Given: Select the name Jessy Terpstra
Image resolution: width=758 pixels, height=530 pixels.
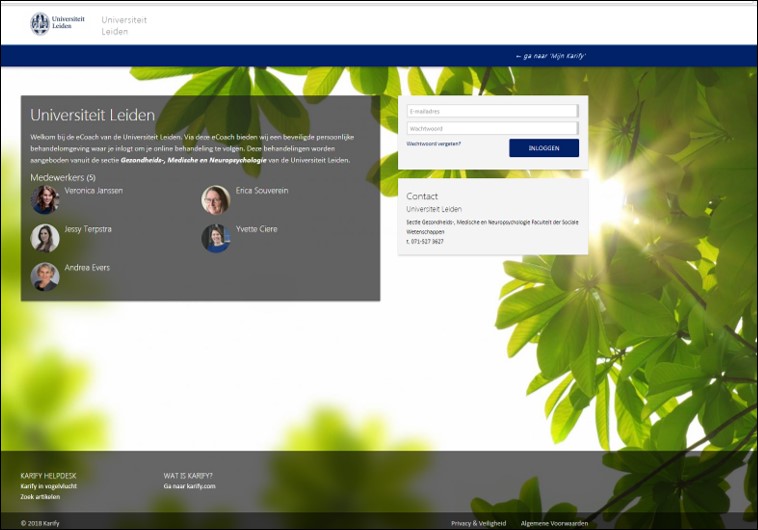Looking at the screenshot, I should pos(88,229).
